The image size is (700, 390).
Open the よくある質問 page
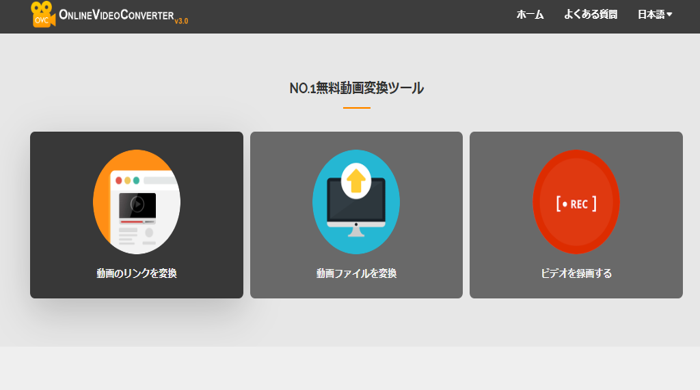(x=590, y=15)
